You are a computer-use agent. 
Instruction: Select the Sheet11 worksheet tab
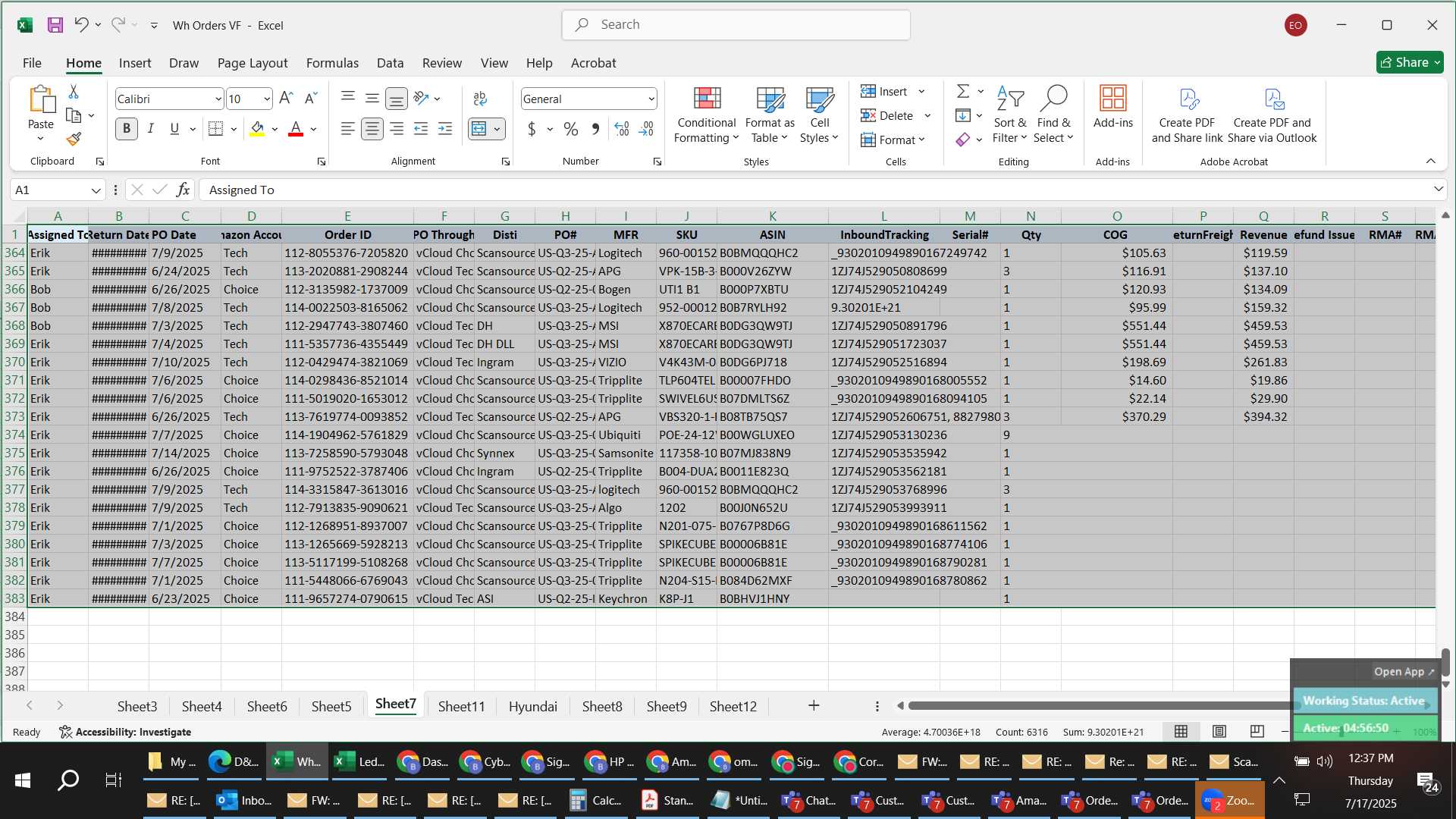[x=461, y=706]
